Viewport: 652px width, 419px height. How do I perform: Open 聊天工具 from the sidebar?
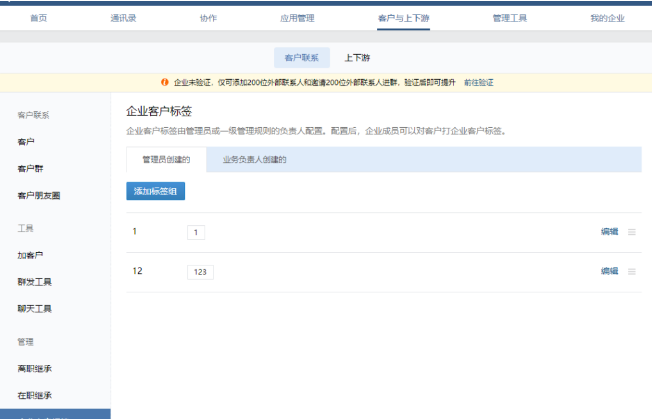point(34,309)
